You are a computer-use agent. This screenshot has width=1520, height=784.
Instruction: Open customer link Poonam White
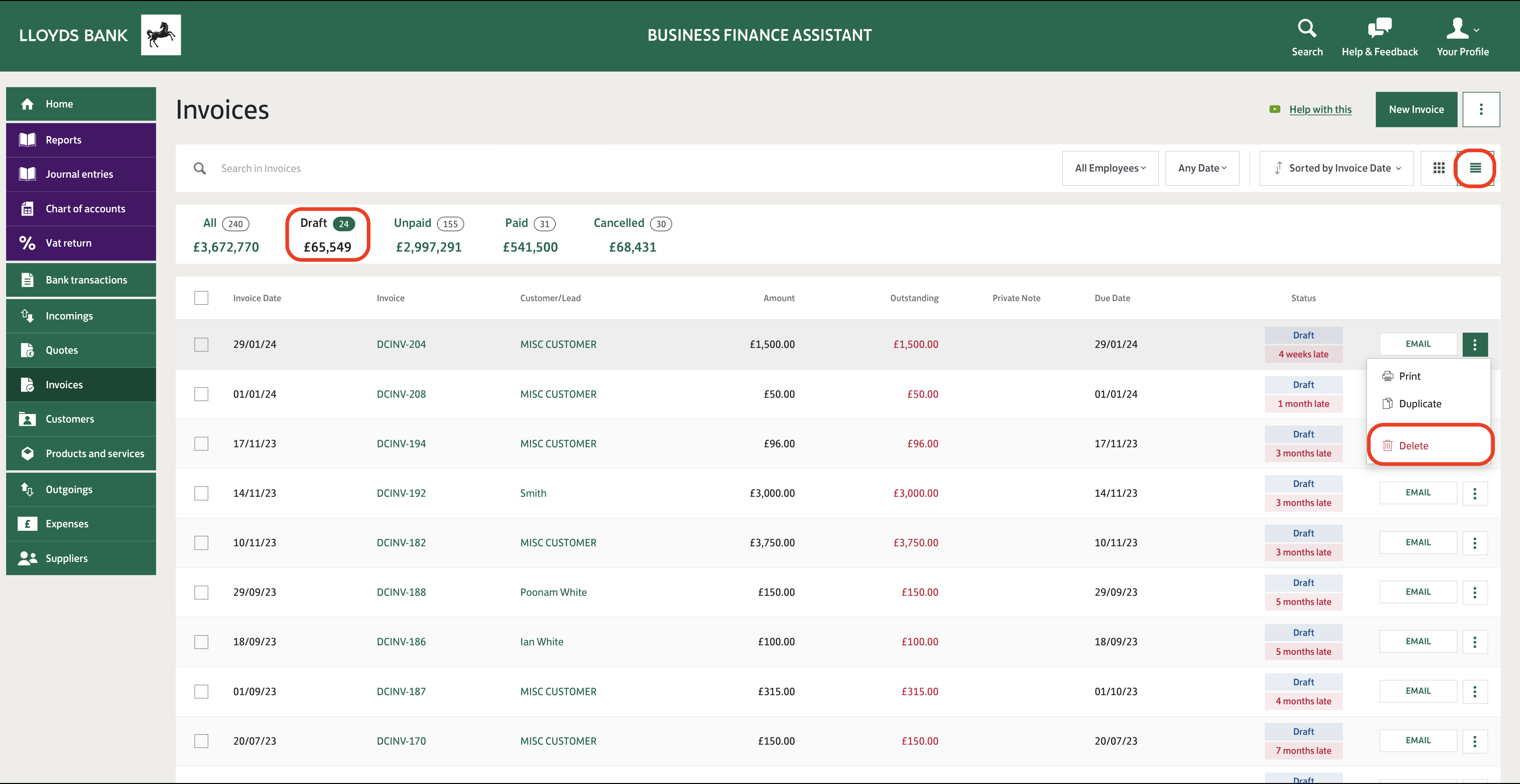pyautogui.click(x=553, y=592)
